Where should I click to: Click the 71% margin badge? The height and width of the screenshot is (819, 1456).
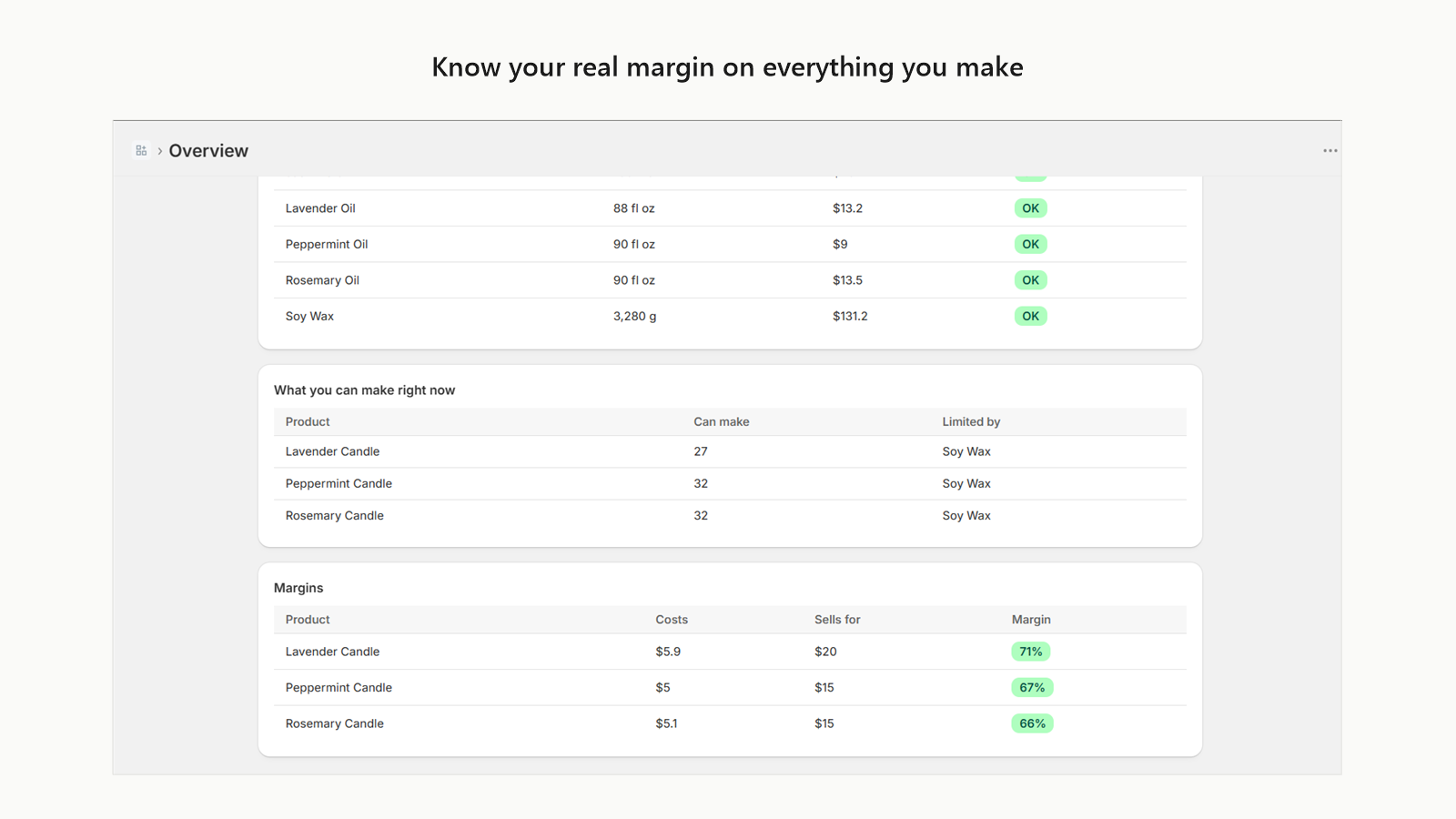pyautogui.click(x=1031, y=652)
